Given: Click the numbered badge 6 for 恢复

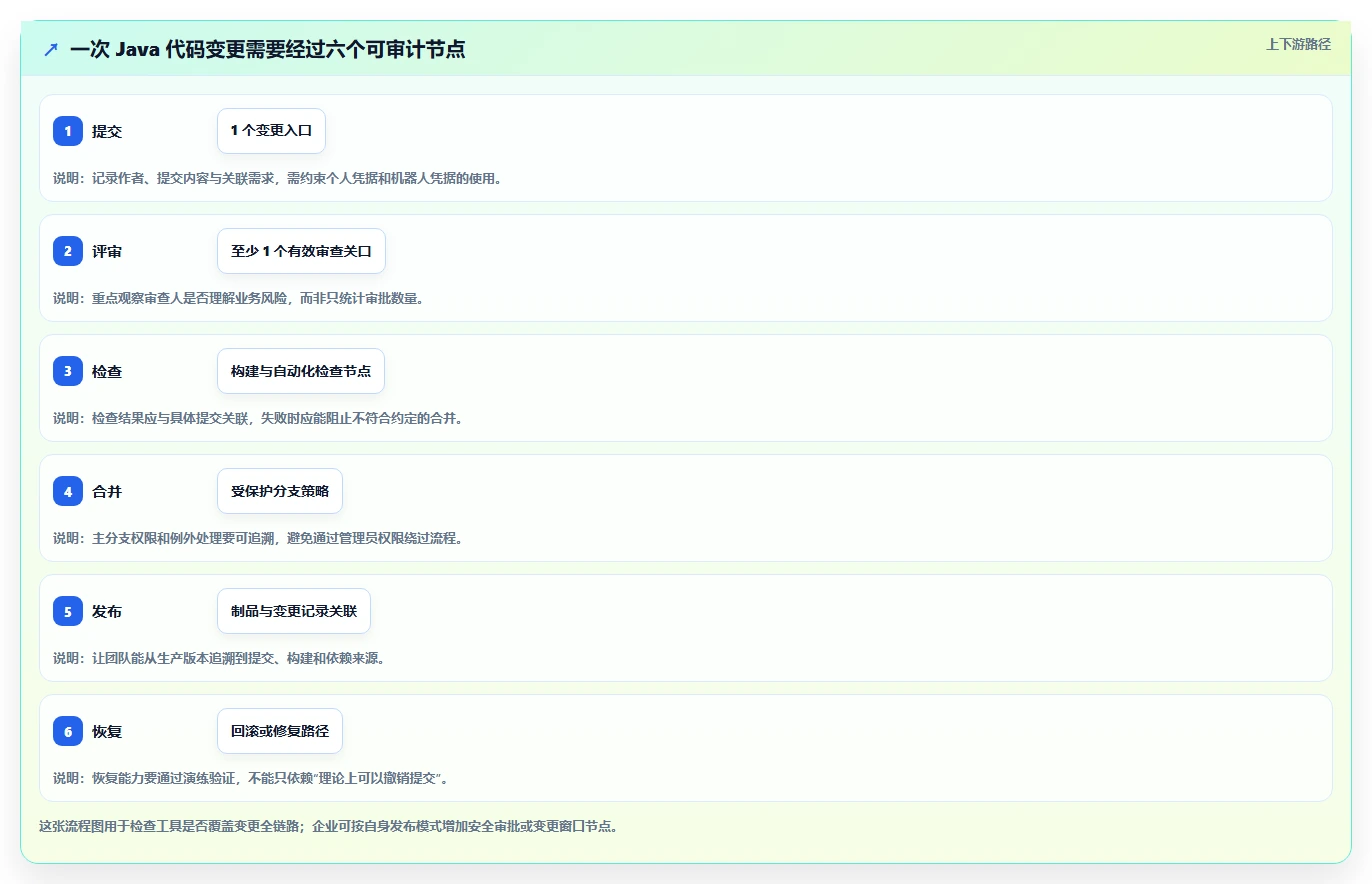Looking at the screenshot, I should pos(68,731).
